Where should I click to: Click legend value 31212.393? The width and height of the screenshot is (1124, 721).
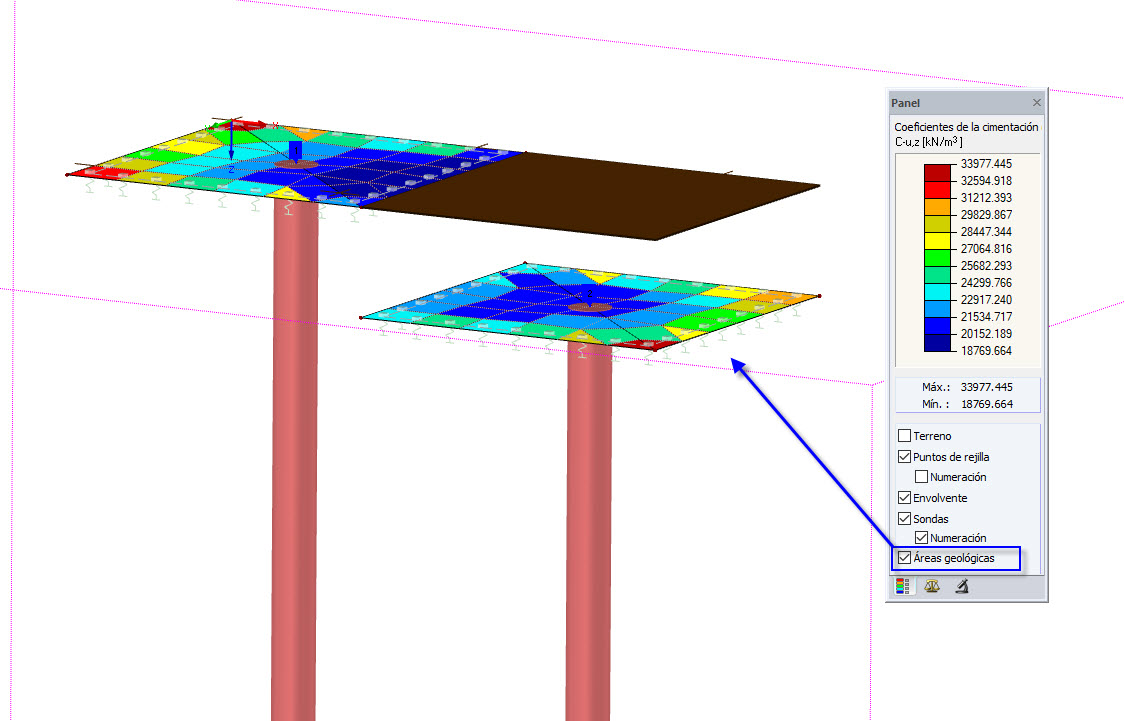click(x=986, y=198)
